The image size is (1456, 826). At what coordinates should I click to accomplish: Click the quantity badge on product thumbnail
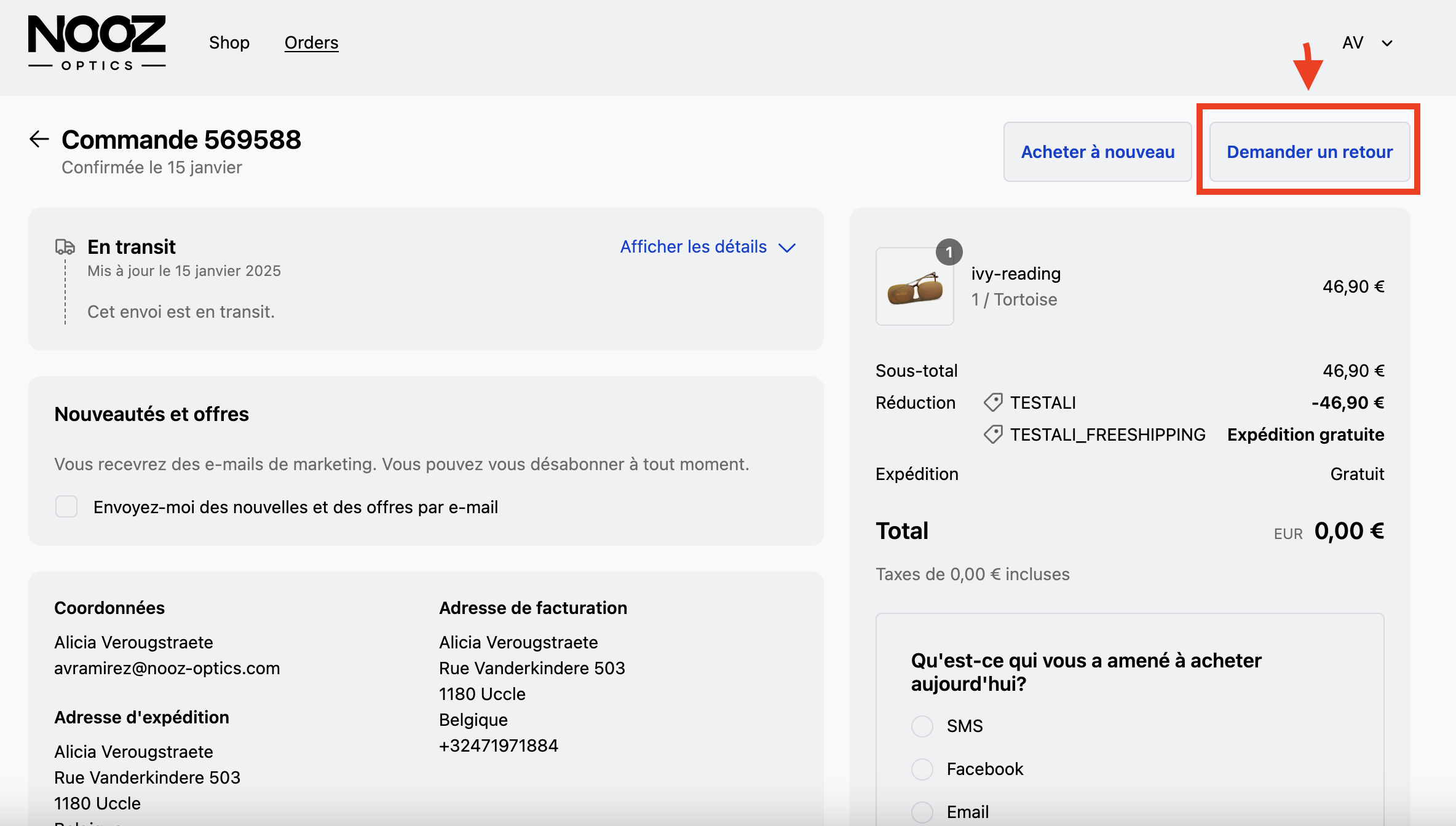(949, 252)
